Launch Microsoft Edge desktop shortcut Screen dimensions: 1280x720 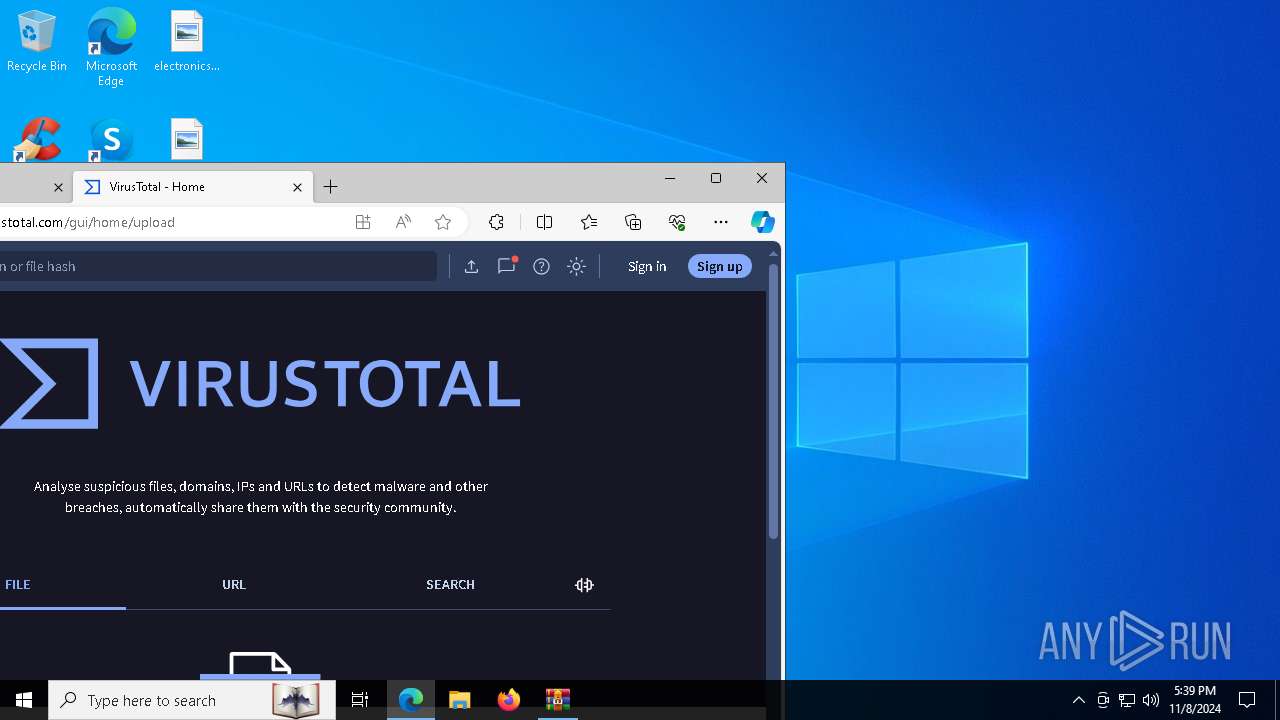coord(111,46)
